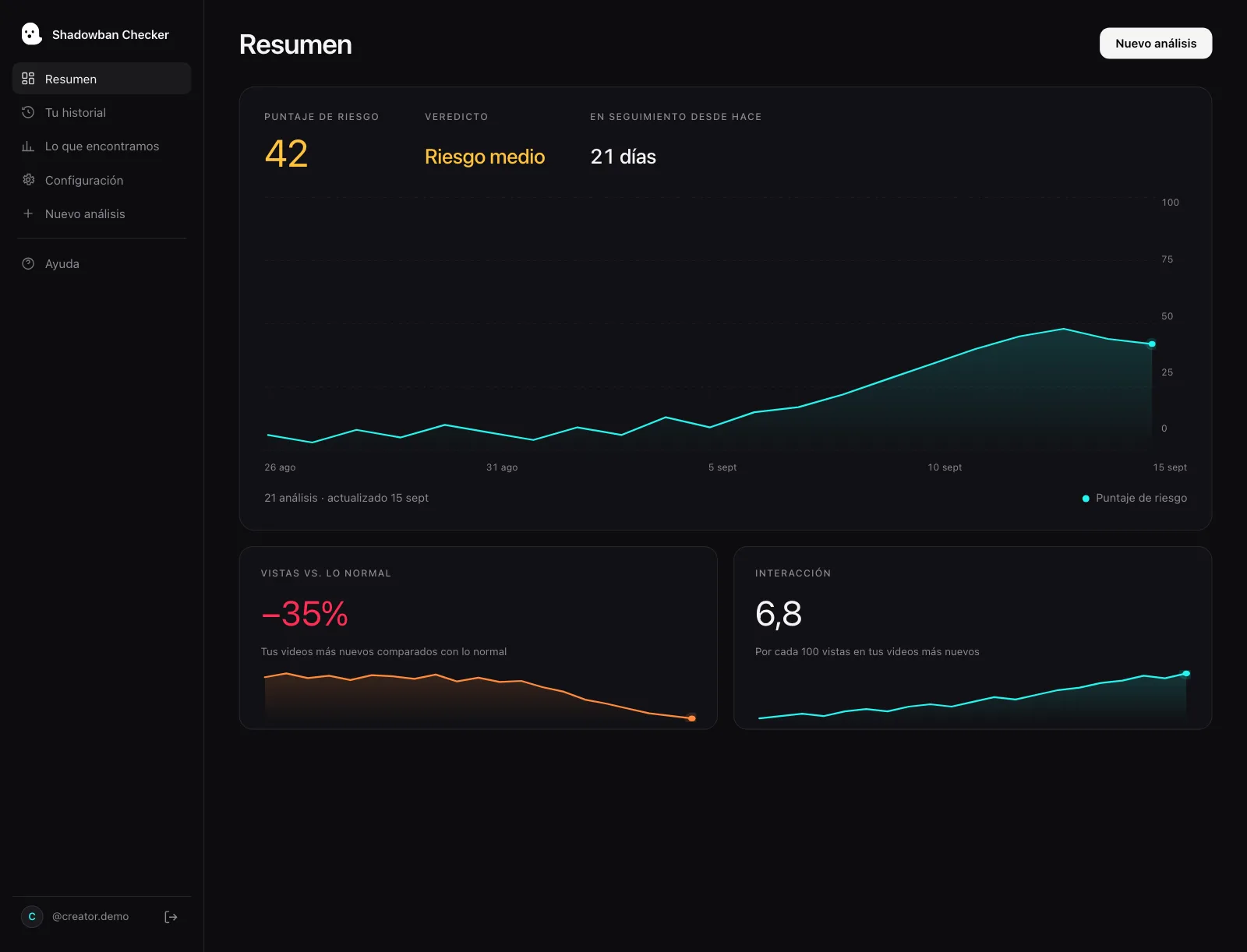This screenshot has width=1247, height=952.
Task: Click the Shadowban Checker ghost logo
Action: pos(31,34)
